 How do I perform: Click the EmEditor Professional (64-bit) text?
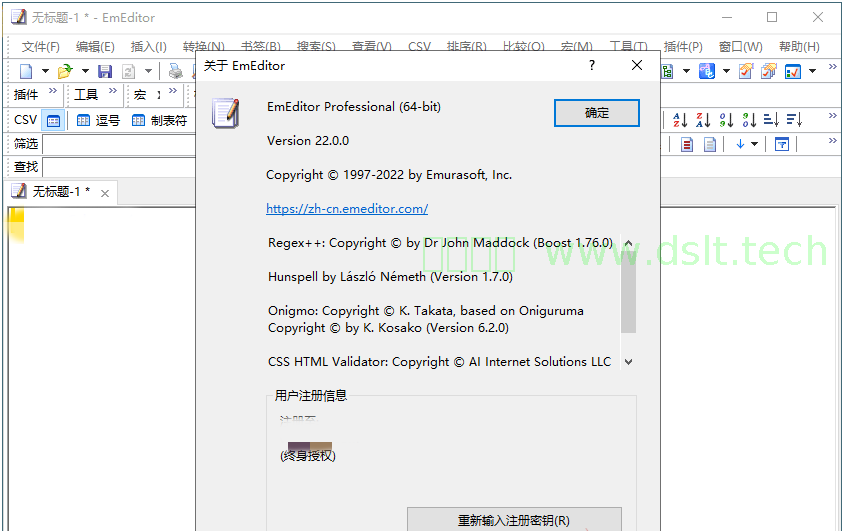coord(354,107)
